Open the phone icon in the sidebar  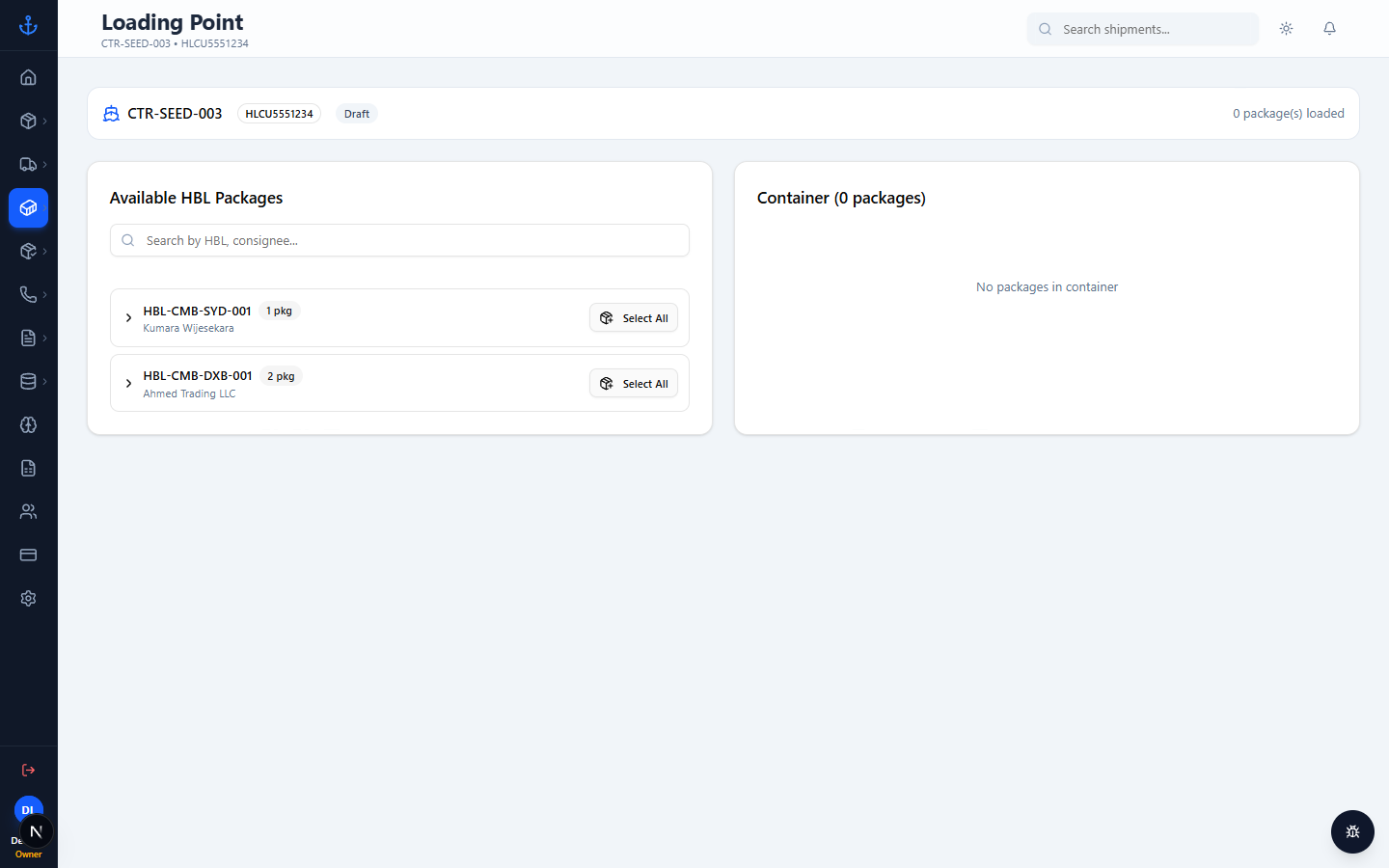pyautogui.click(x=28, y=294)
